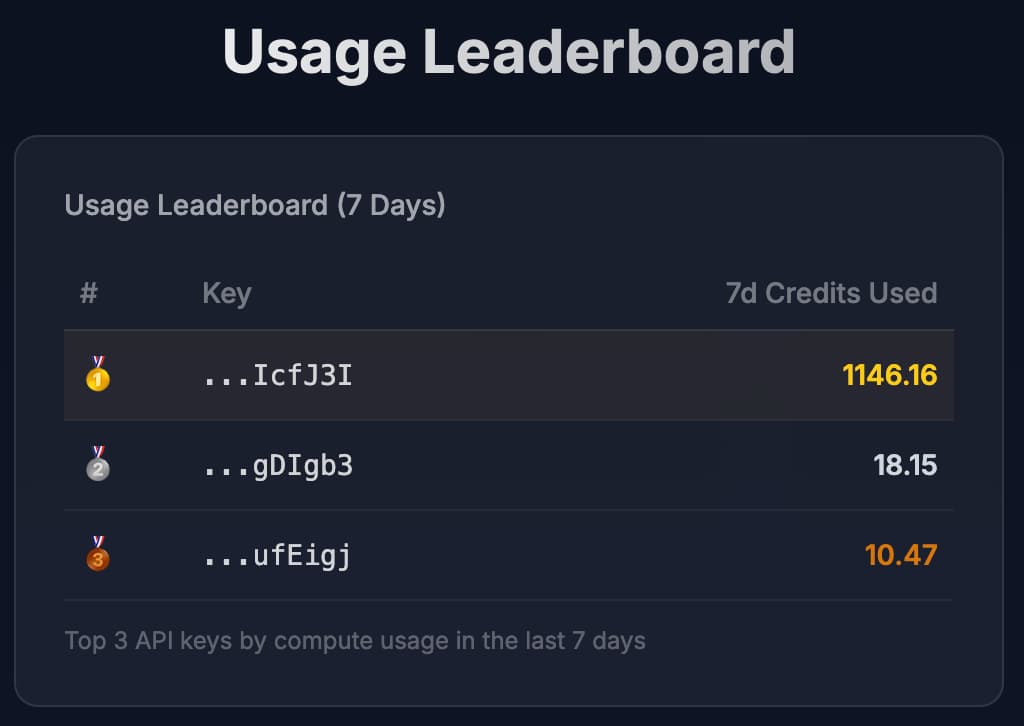Select the highlighted first-place table row
This screenshot has height=726, width=1024.
coord(560,376)
